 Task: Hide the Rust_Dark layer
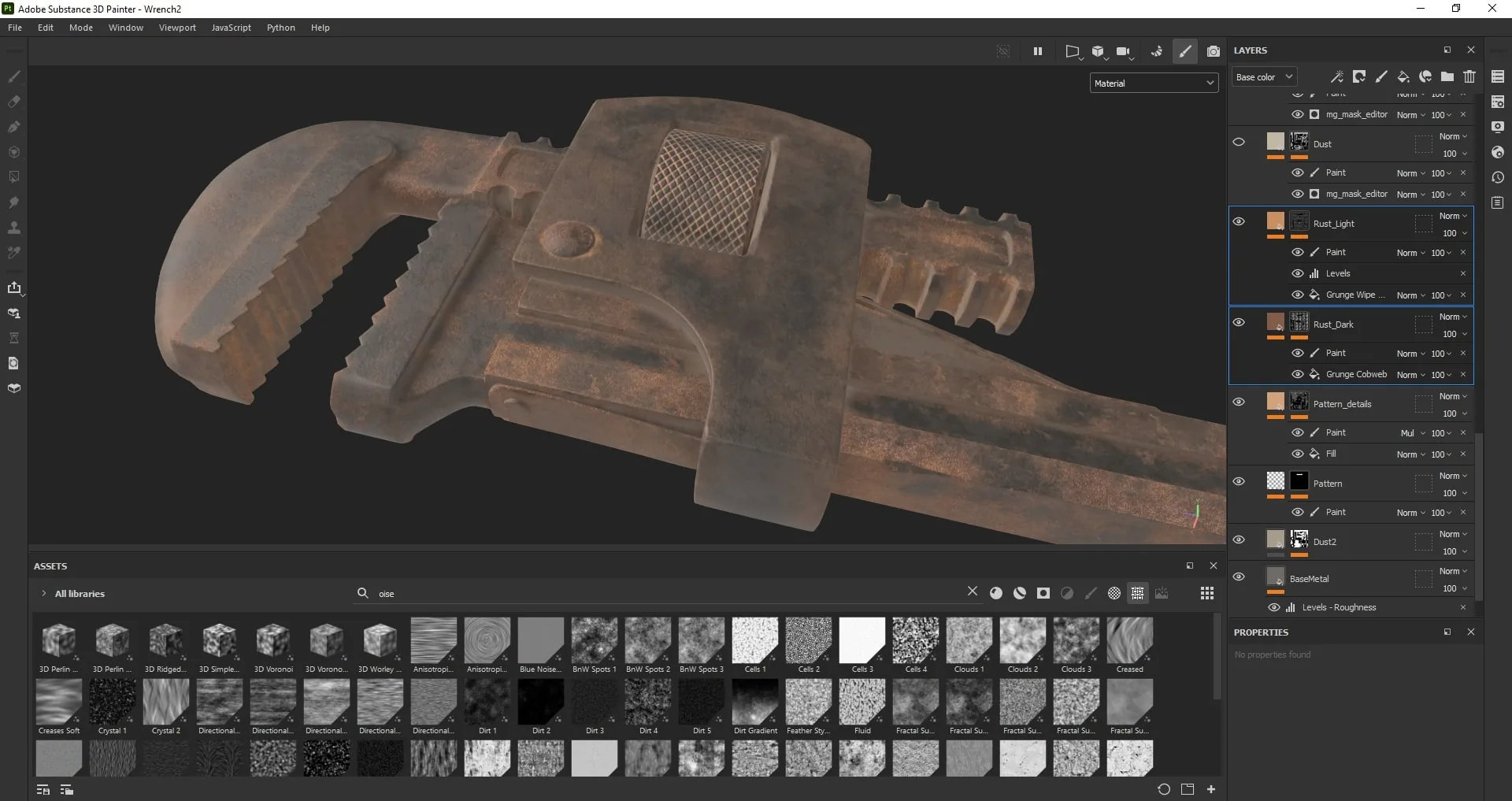(x=1239, y=322)
